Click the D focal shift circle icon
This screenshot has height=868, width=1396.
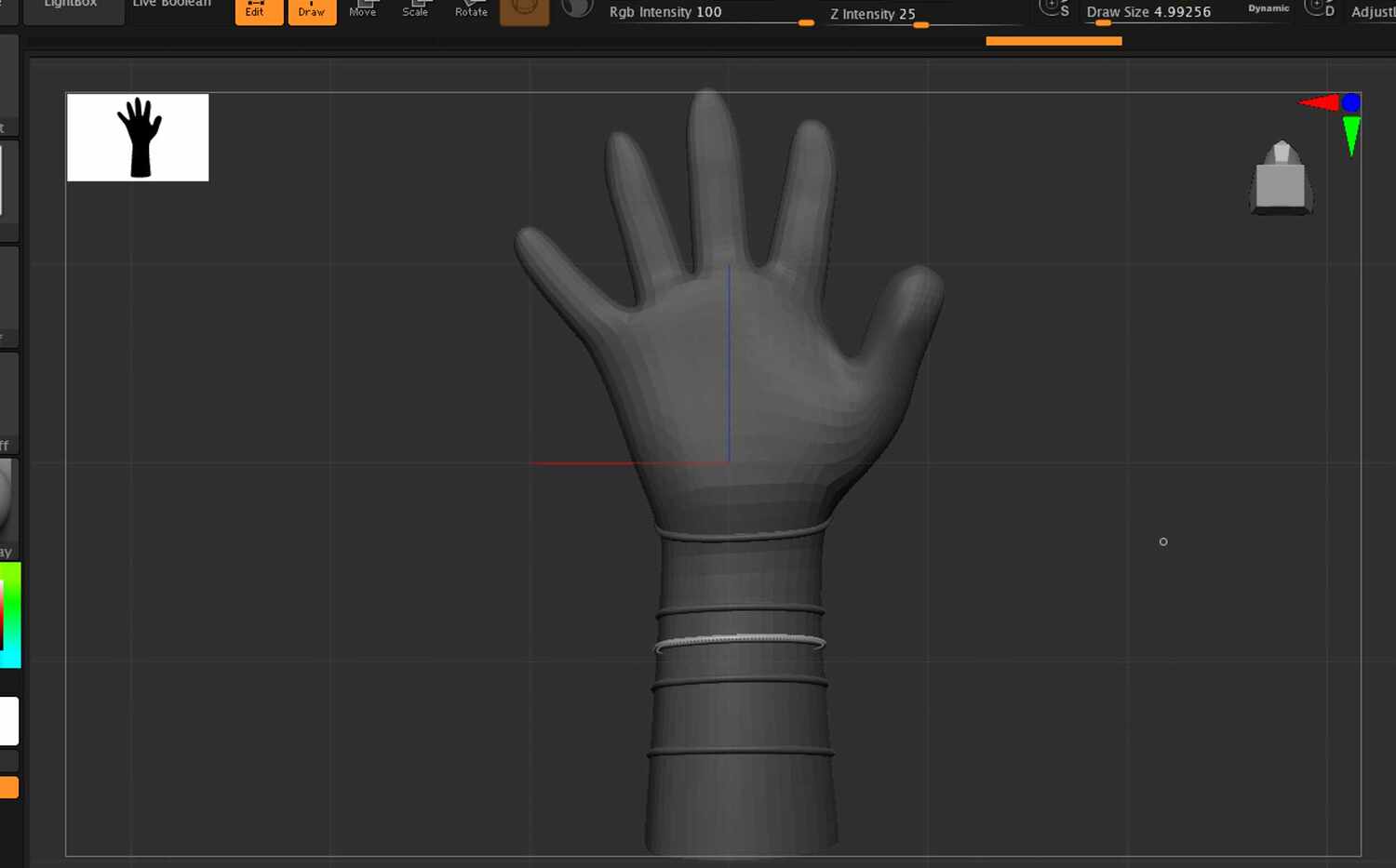click(1320, 8)
